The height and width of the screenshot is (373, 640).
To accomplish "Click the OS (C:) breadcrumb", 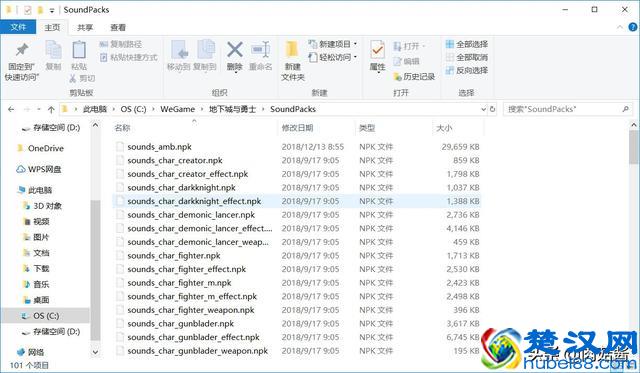I will pyautogui.click(x=133, y=109).
